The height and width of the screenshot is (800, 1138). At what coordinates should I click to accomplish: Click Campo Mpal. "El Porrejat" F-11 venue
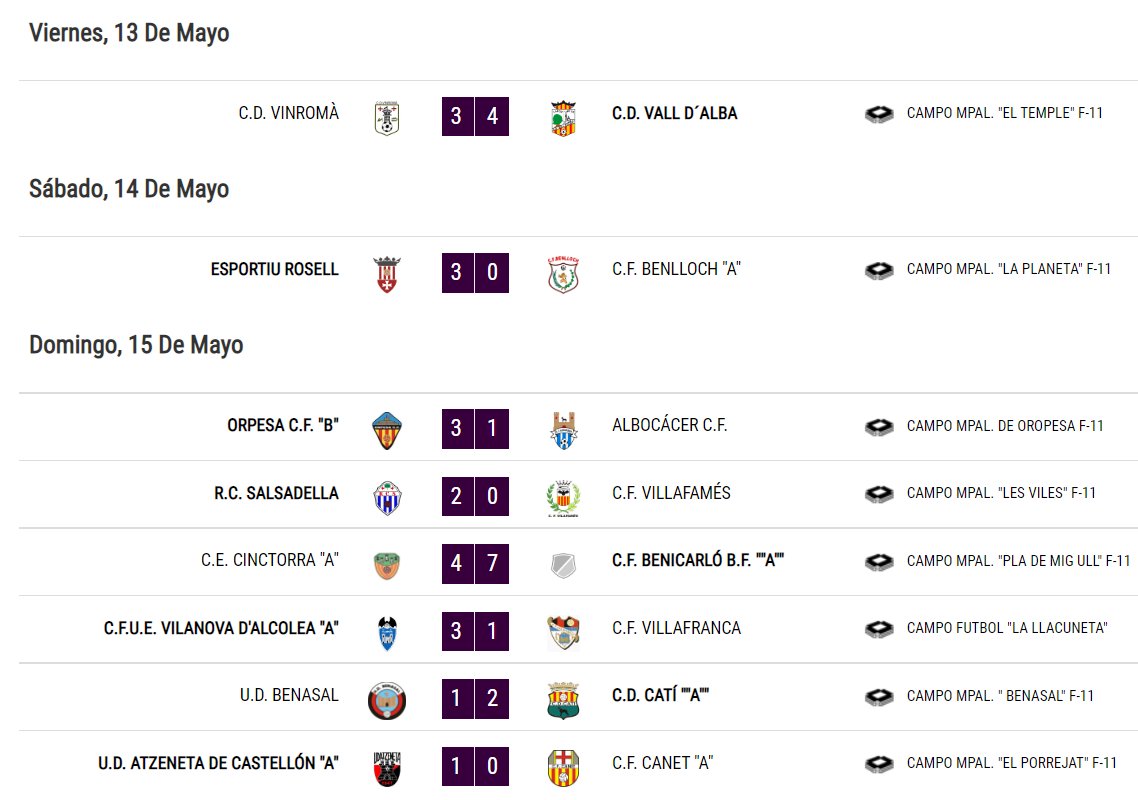(x=1012, y=763)
